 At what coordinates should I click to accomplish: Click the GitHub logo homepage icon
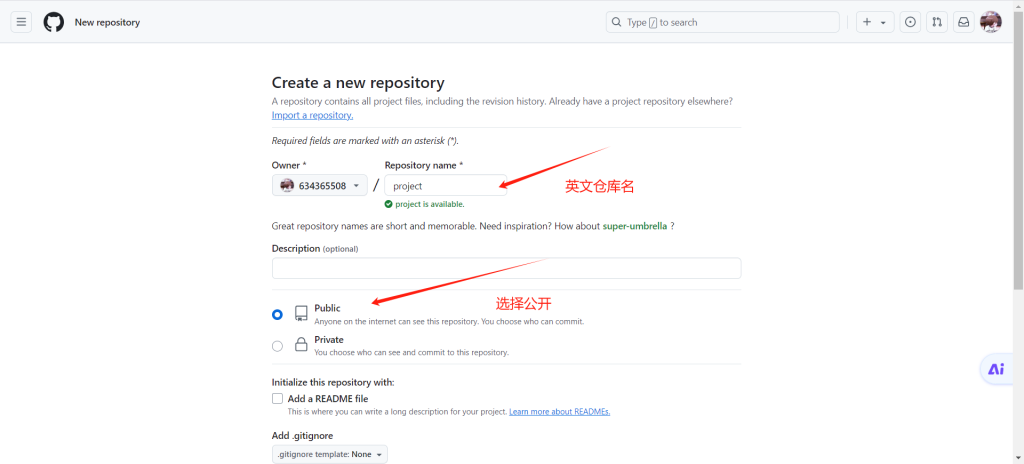click(54, 22)
